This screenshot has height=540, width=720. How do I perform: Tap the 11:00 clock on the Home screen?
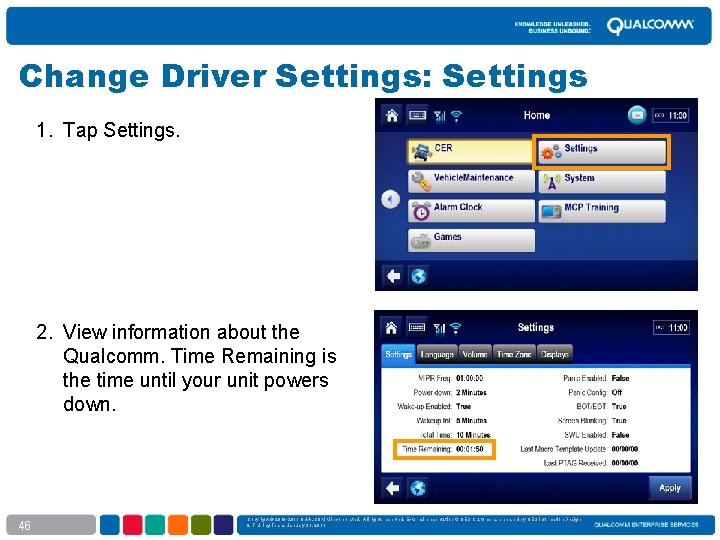[x=671, y=115]
